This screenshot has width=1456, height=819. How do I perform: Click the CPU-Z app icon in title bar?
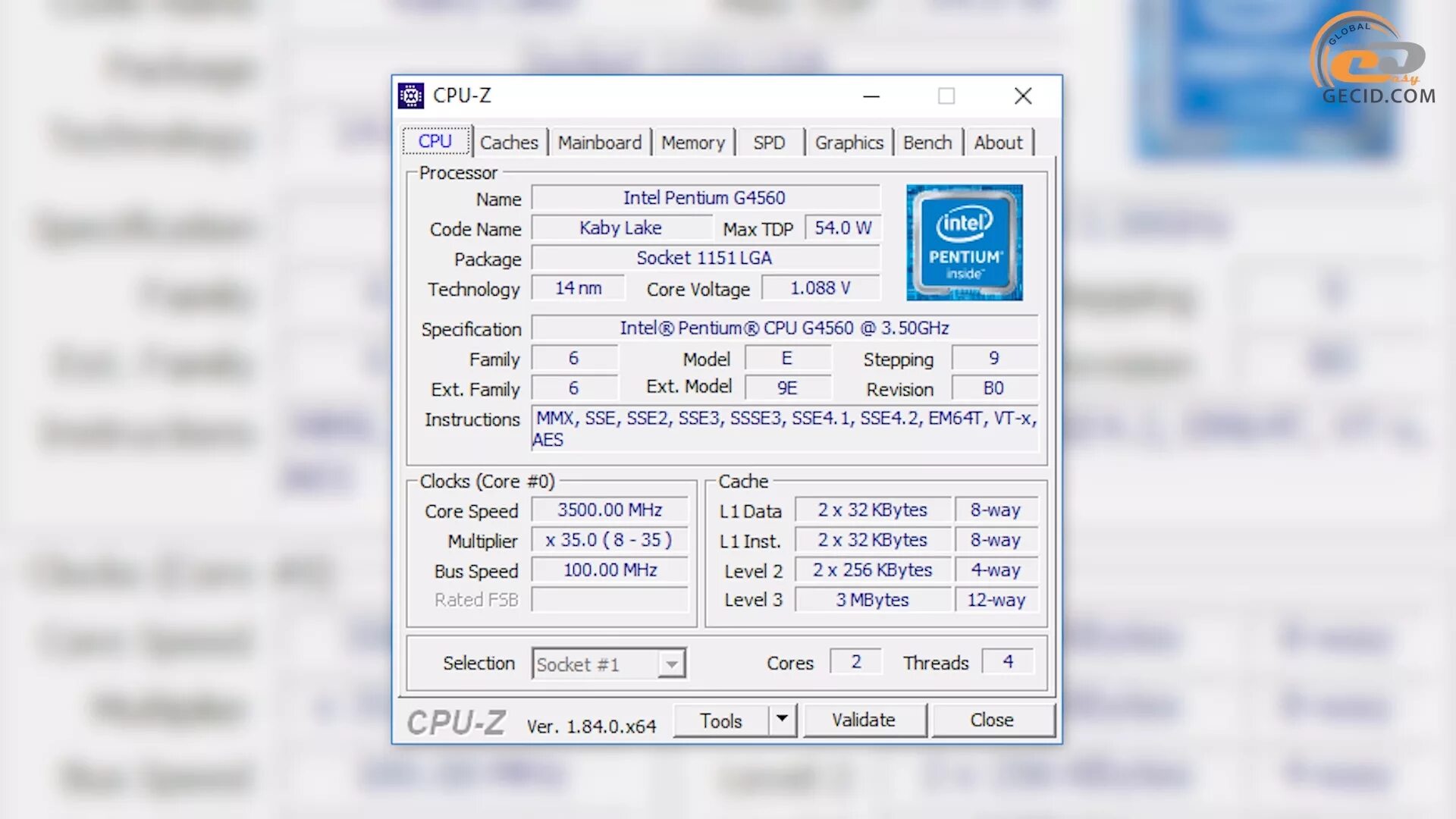pos(411,96)
